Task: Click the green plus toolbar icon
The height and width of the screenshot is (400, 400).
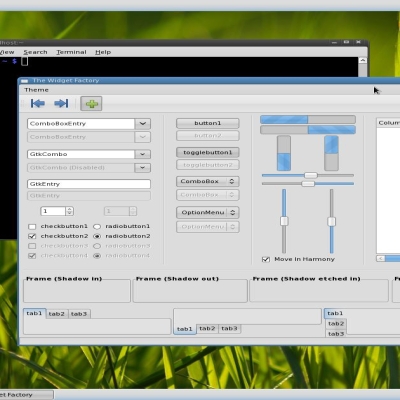Action: pyautogui.click(x=91, y=104)
